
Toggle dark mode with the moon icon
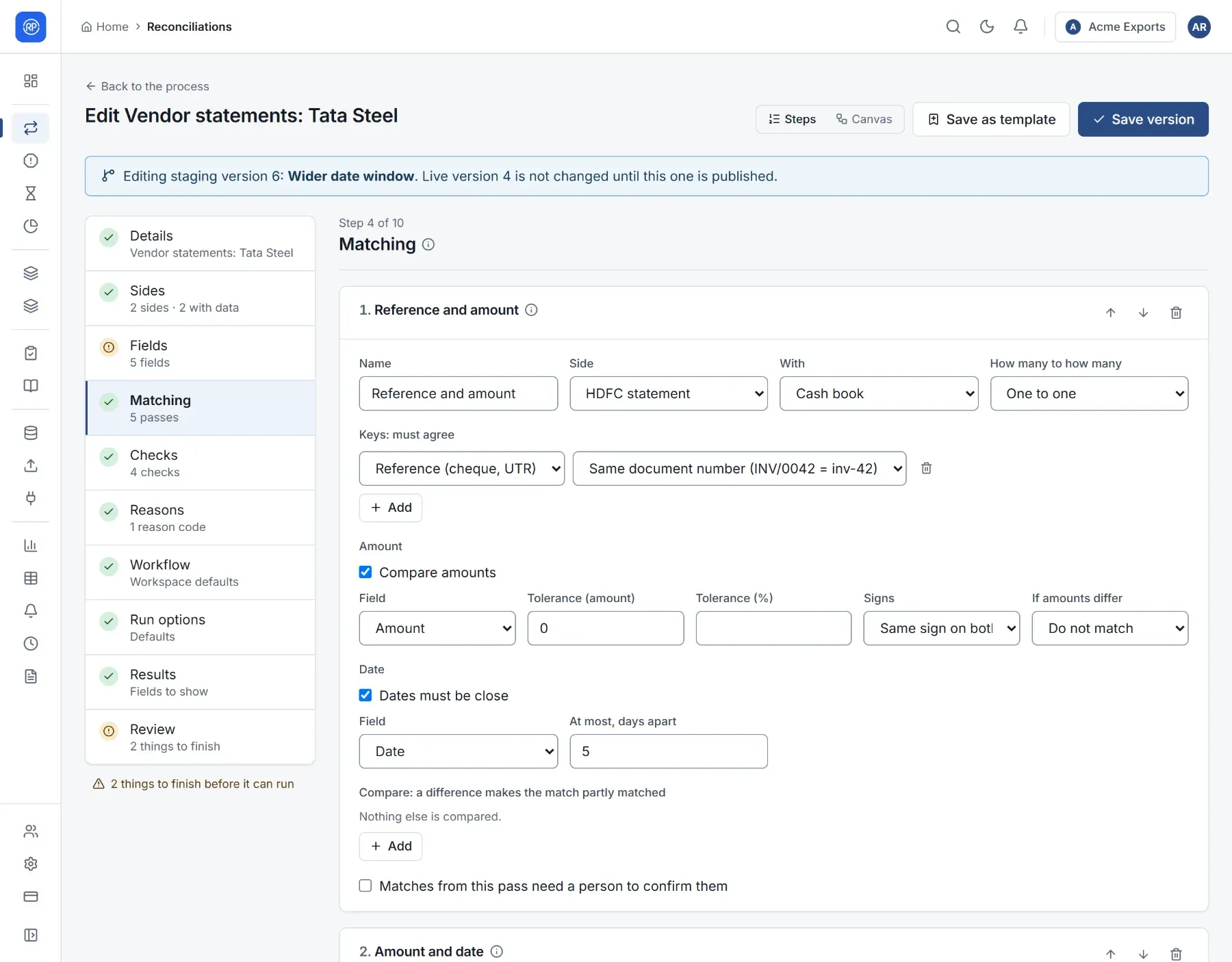(986, 27)
